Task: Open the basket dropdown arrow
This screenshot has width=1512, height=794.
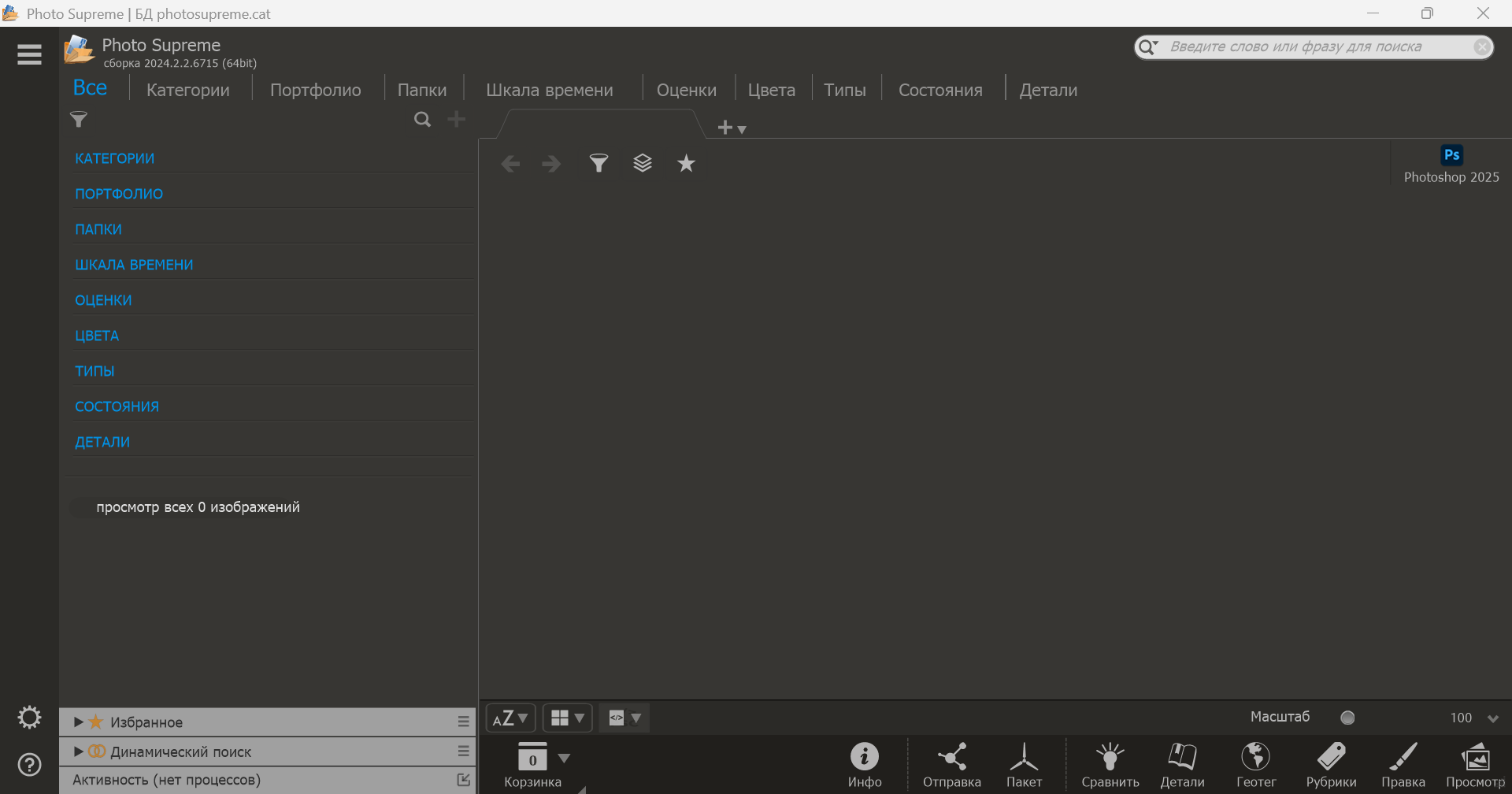Action: pos(564,759)
